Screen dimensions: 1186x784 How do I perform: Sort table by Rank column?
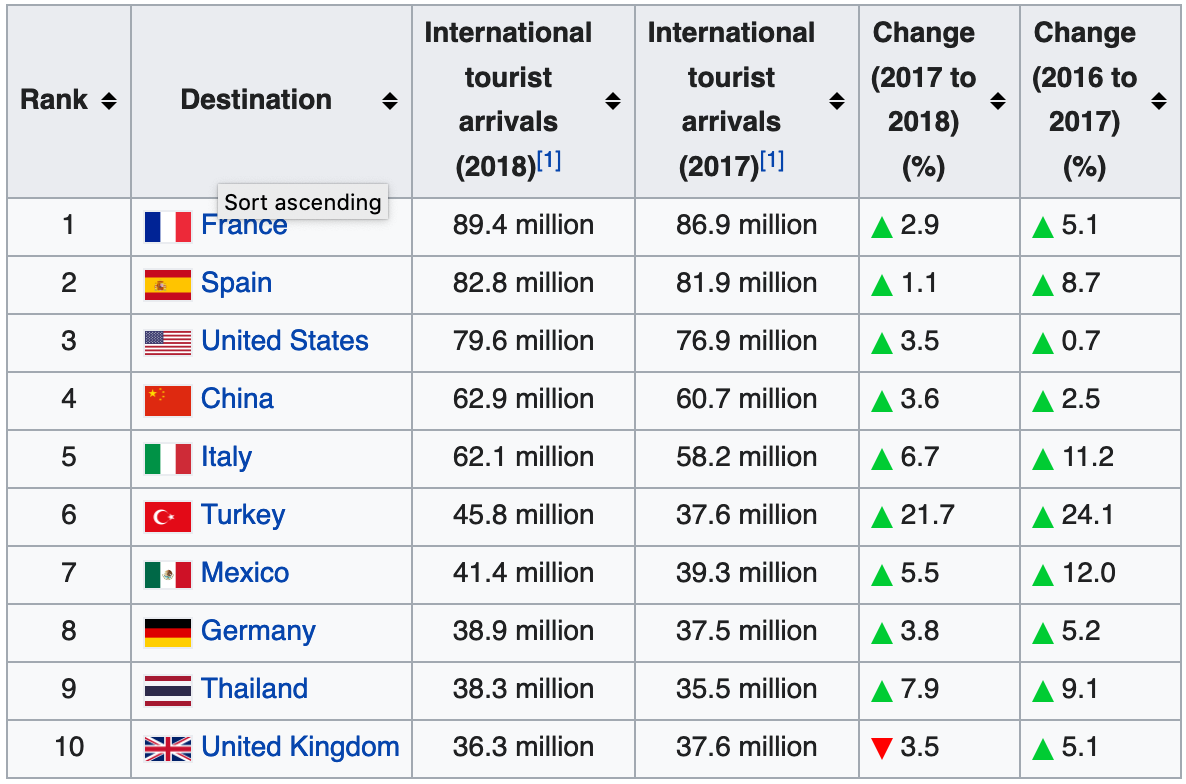pyautogui.click(x=109, y=101)
